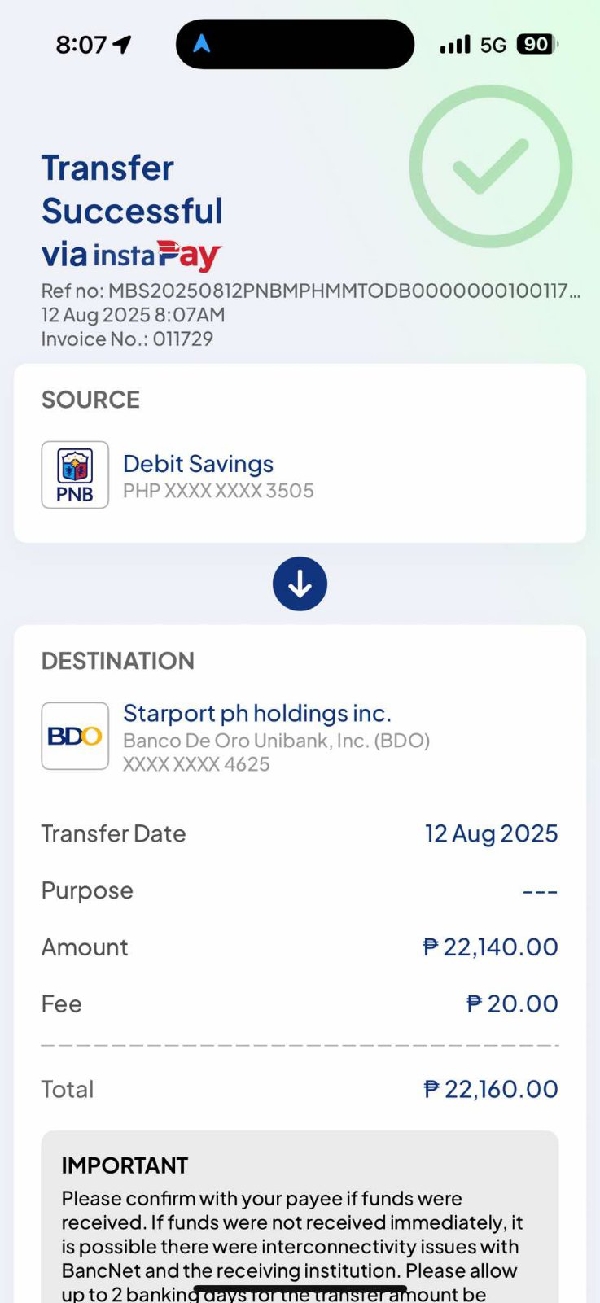This screenshot has width=600, height=1303.
Task: Tap the Invoice No. 011729 text
Action: click(x=127, y=339)
